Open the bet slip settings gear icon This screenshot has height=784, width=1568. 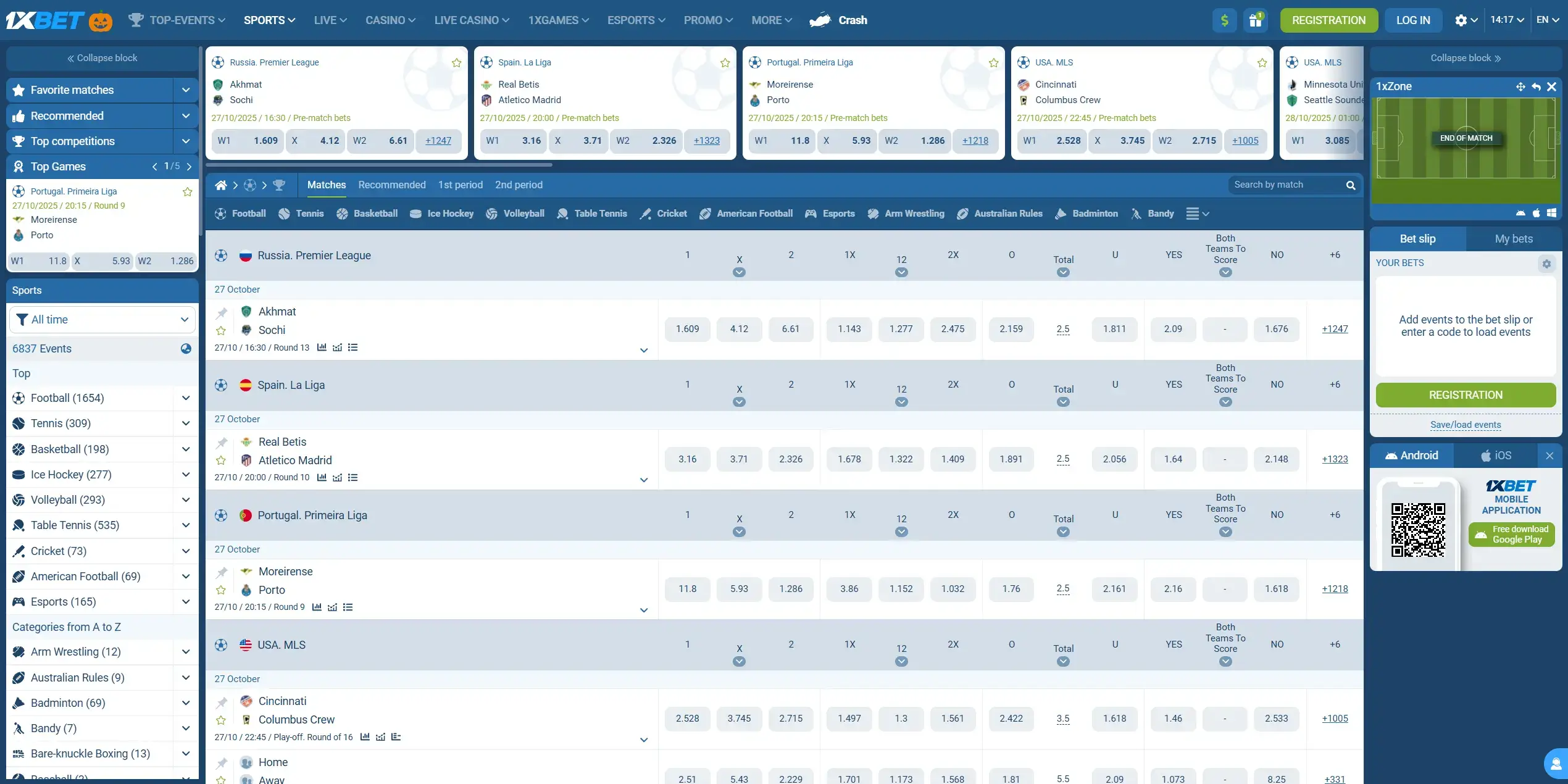[1546, 264]
